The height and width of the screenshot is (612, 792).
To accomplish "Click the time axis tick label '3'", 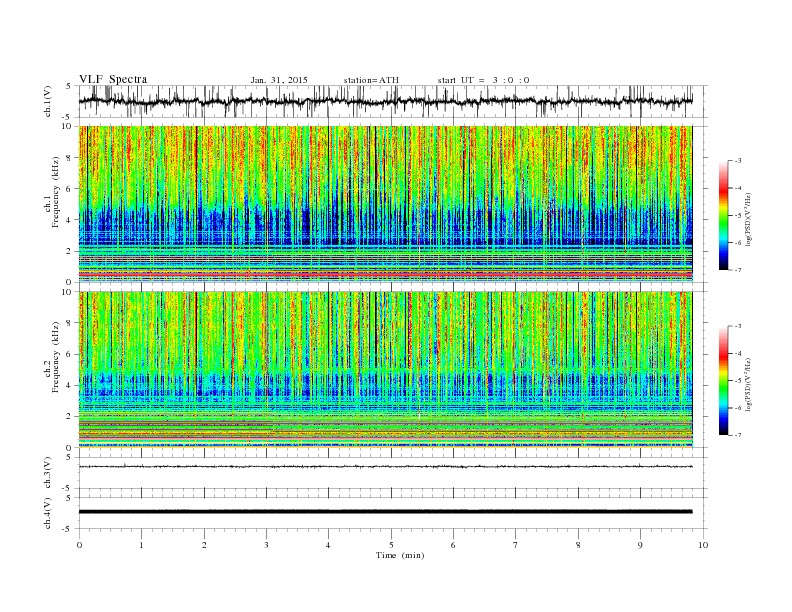I will [x=266, y=545].
